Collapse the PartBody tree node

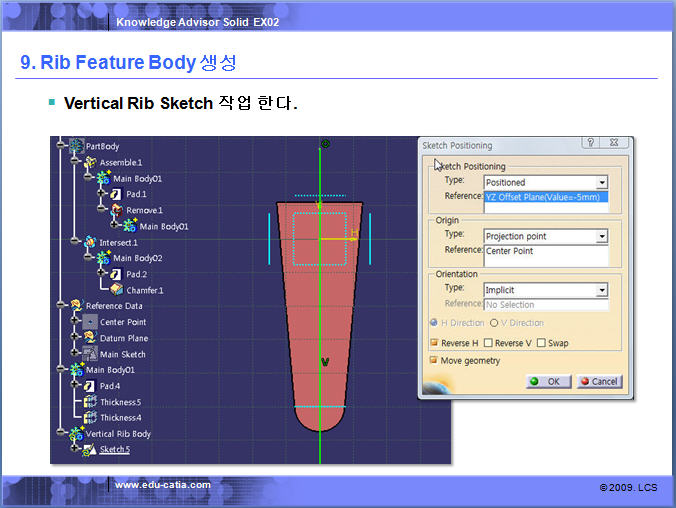tap(62, 146)
